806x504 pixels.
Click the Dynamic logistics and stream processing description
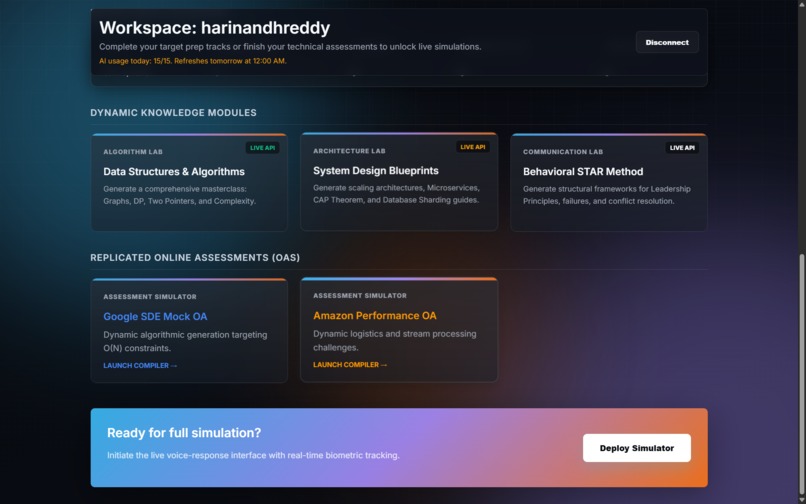[395, 340]
